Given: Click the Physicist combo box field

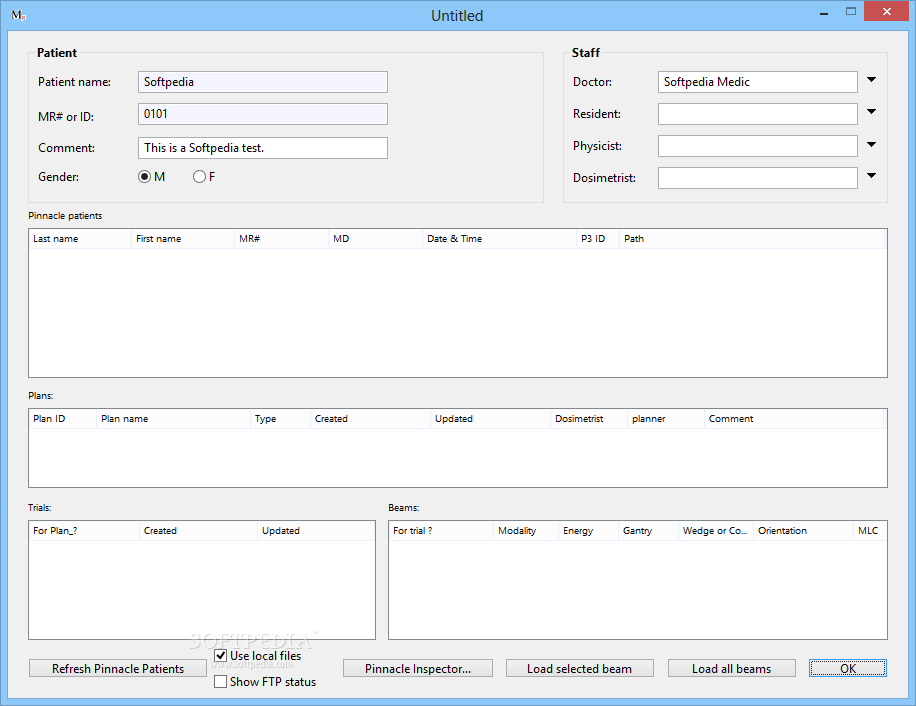Looking at the screenshot, I should [758, 146].
